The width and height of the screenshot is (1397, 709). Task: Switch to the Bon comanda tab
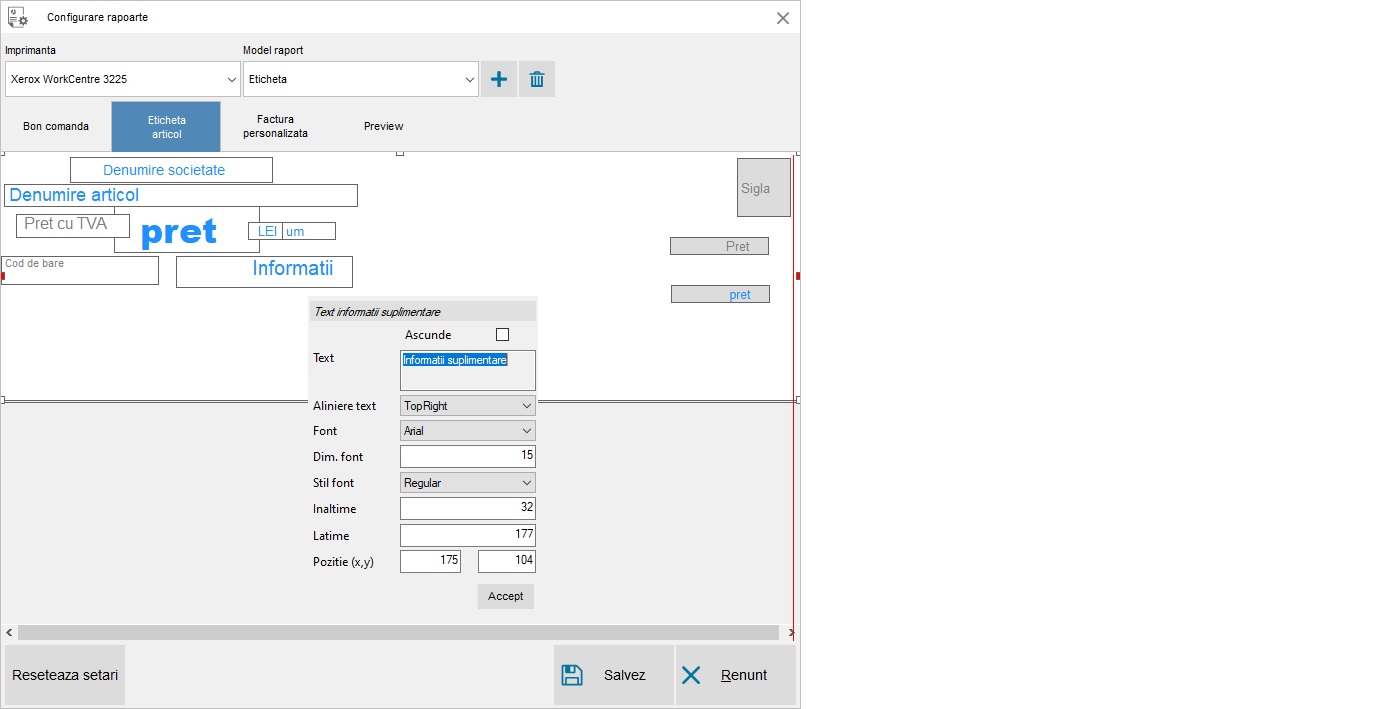[x=56, y=126]
